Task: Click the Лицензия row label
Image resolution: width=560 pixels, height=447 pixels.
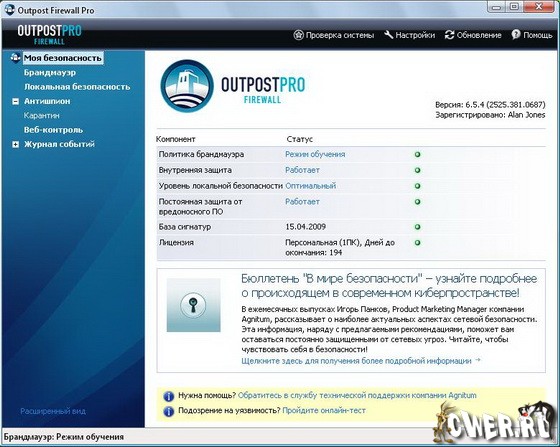Action: pos(176,242)
